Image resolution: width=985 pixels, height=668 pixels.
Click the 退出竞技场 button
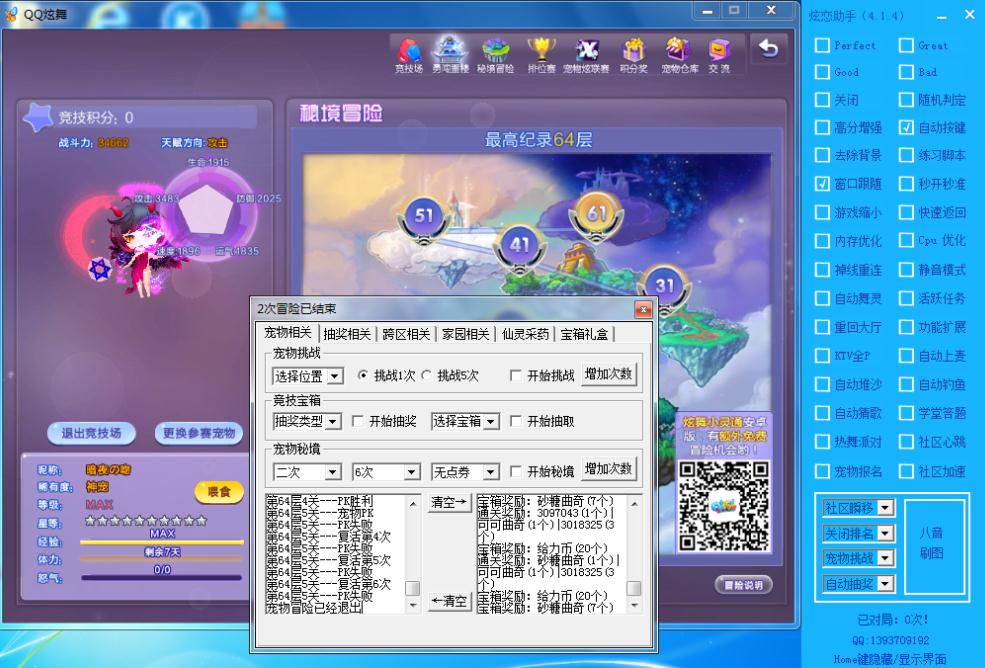[91, 433]
